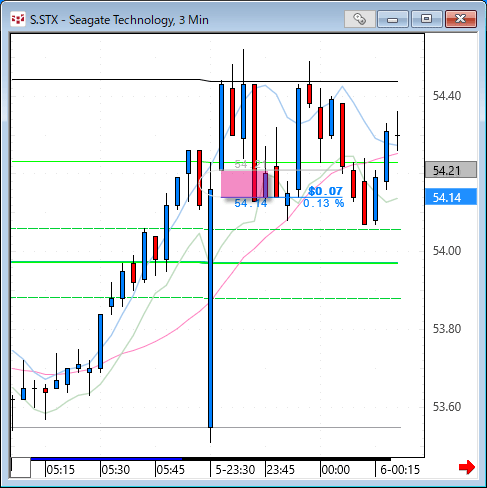Click the blue 54.14 price marker
Image resolution: width=487 pixels, height=488 pixels.
click(x=451, y=197)
